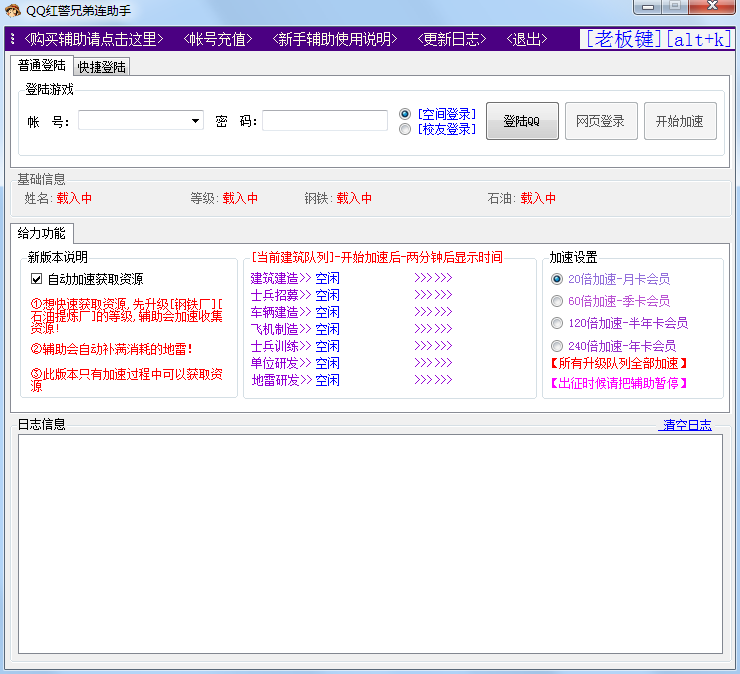
Task: Open <购买辅助请点击这里> menu item
Action: point(94,39)
